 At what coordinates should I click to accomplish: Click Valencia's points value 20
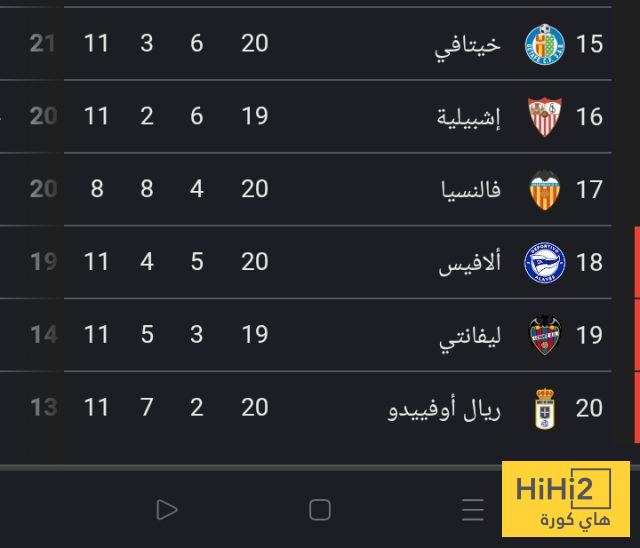pos(43,189)
